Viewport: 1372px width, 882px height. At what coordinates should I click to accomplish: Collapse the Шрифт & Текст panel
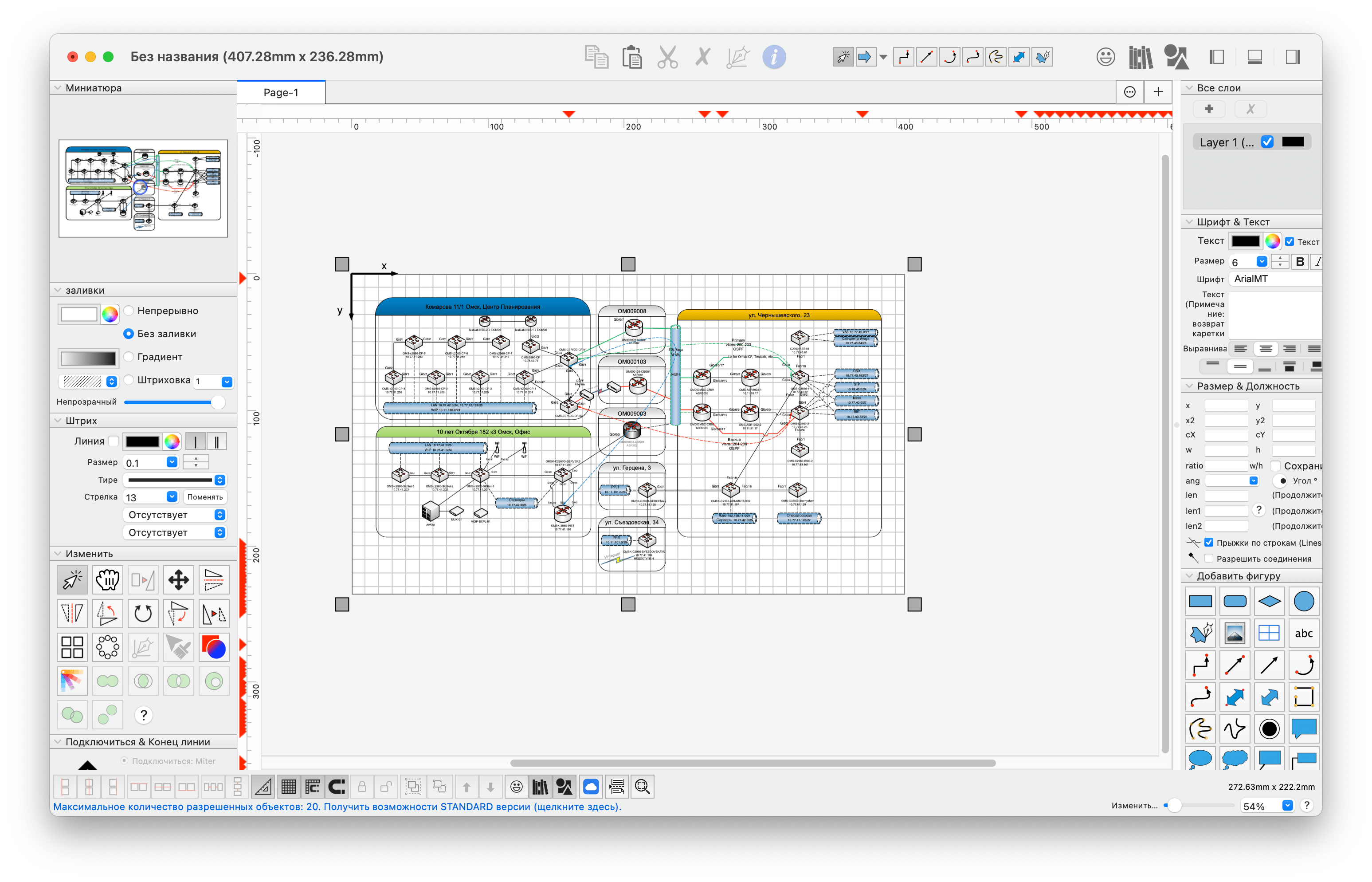click(1189, 222)
